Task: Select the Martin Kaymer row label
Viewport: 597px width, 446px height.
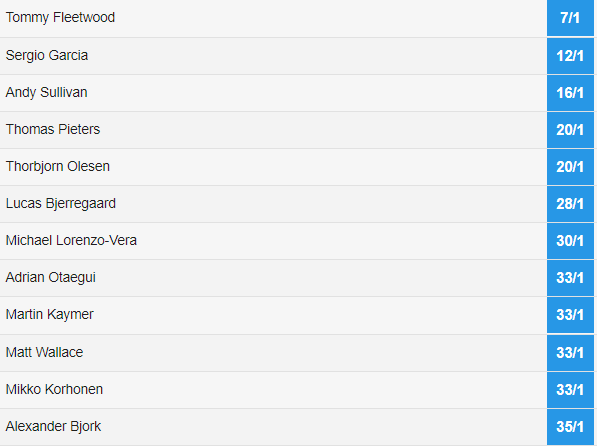Action: pyautogui.click(x=49, y=315)
